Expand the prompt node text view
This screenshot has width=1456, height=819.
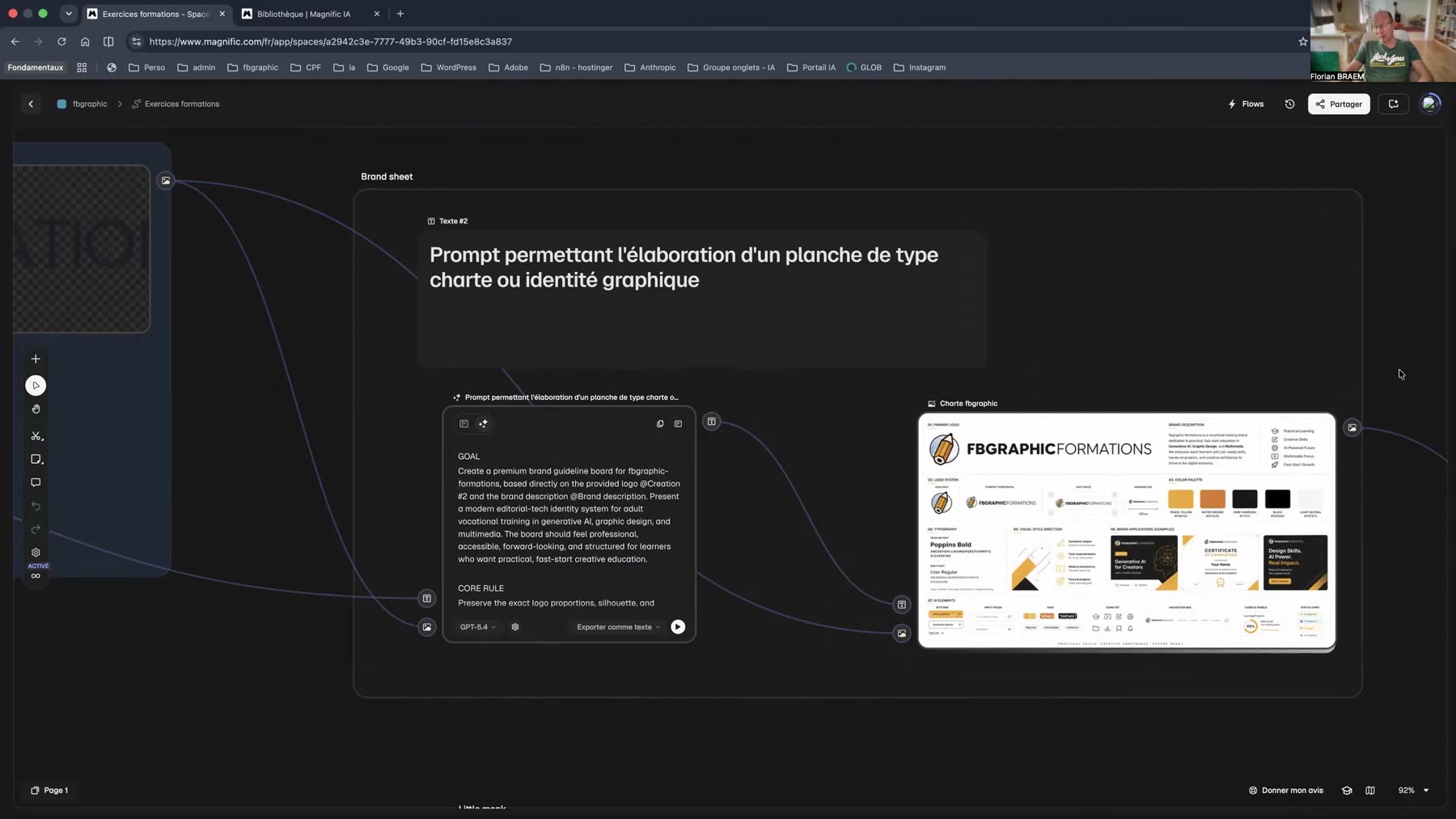(678, 424)
